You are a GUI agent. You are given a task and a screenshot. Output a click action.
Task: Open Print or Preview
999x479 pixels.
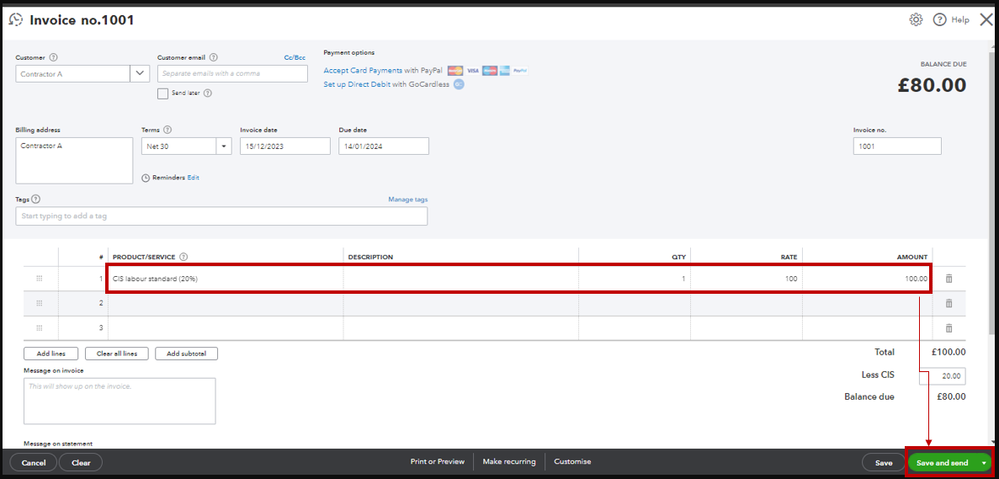(437, 462)
